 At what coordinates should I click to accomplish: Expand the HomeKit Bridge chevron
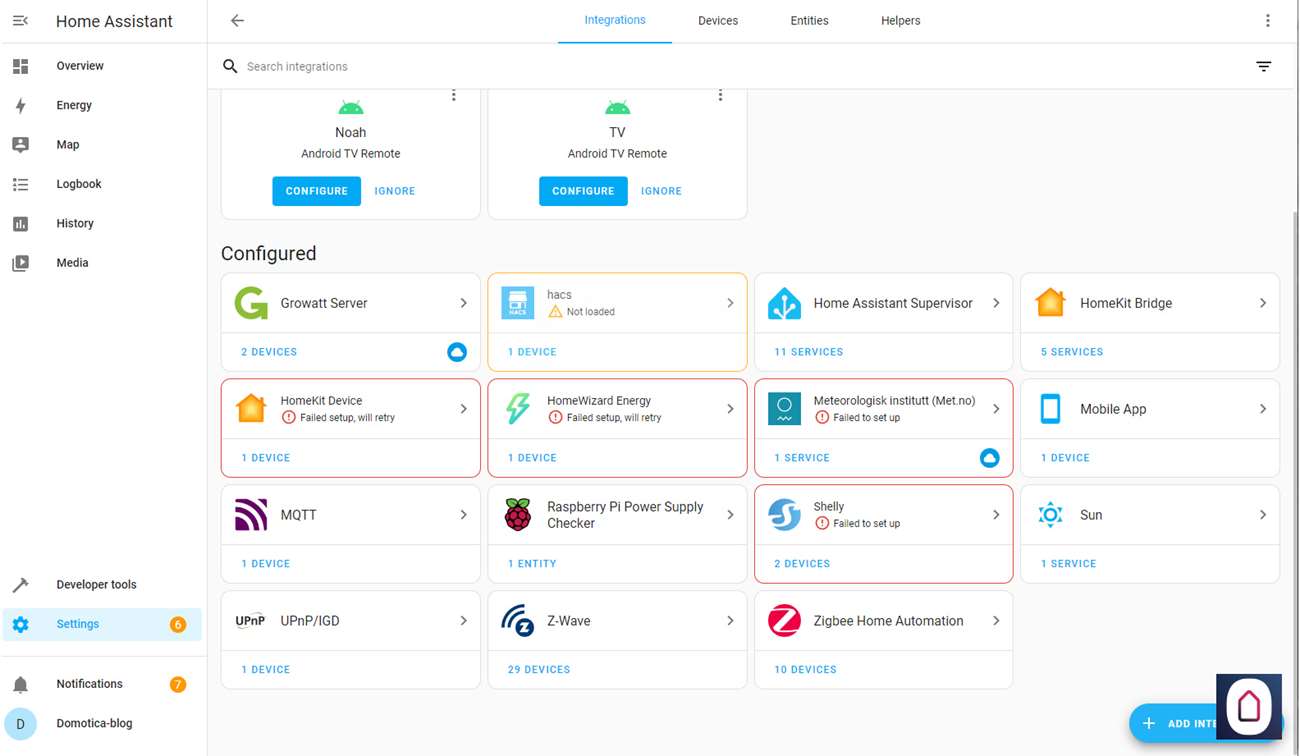(1262, 303)
